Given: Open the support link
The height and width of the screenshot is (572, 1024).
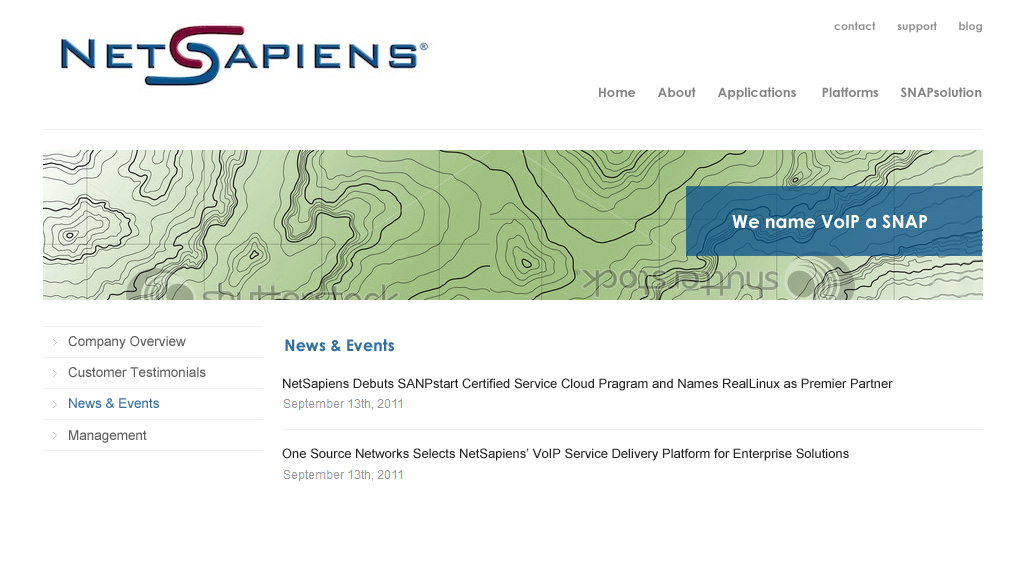Looking at the screenshot, I should click(x=916, y=26).
